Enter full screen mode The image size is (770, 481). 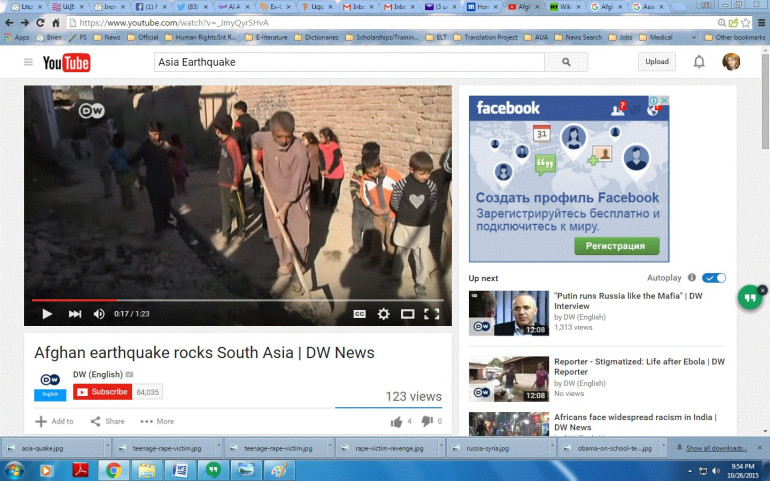tap(431, 314)
